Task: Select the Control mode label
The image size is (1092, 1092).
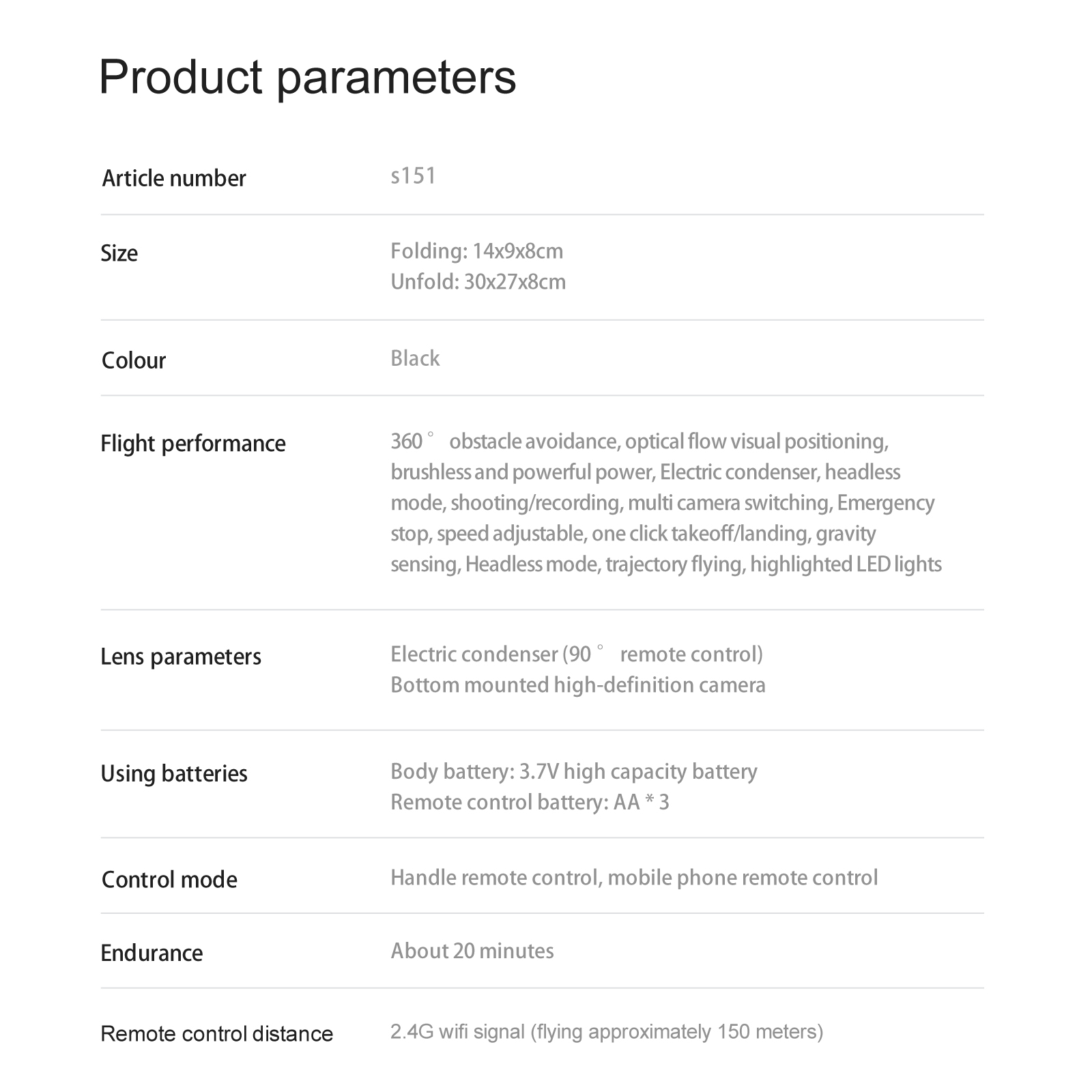Action: [169, 880]
